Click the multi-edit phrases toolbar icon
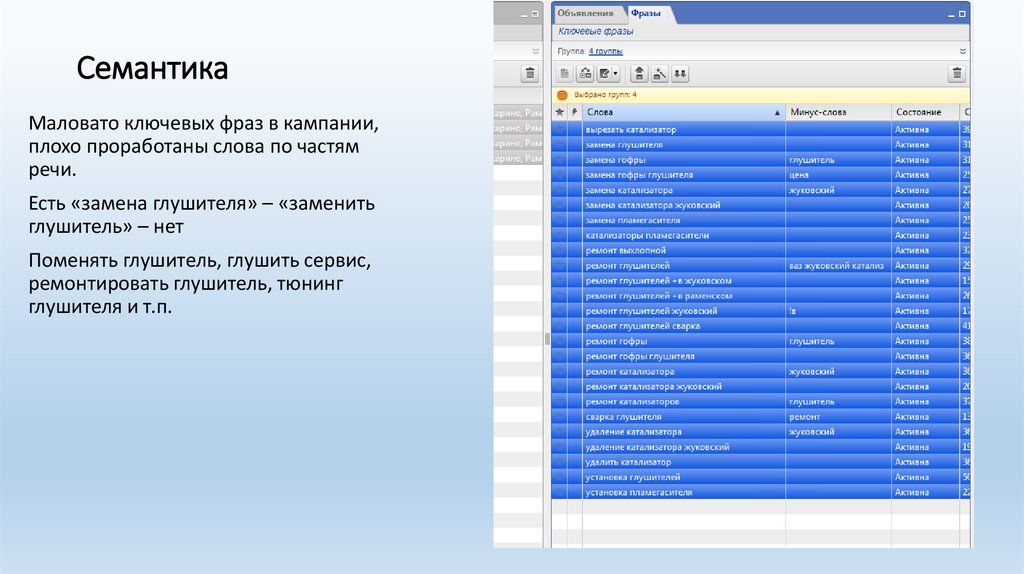Image resolution: width=1024 pixels, height=574 pixels. pyautogui.click(x=585, y=74)
